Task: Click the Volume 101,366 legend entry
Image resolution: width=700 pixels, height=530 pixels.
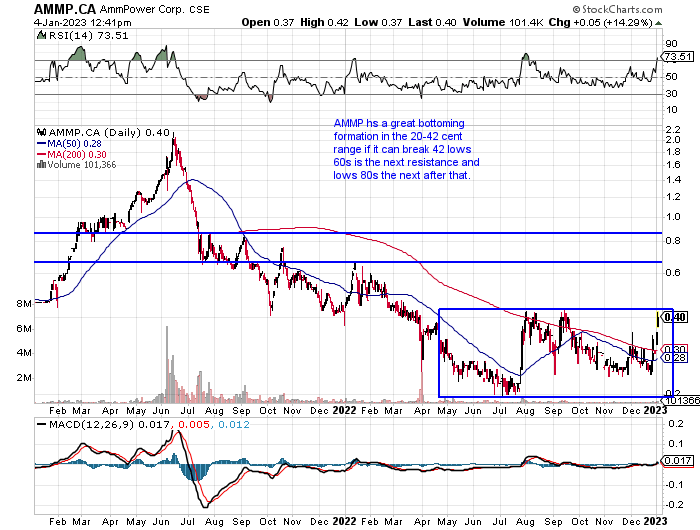Action: click(81, 165)
